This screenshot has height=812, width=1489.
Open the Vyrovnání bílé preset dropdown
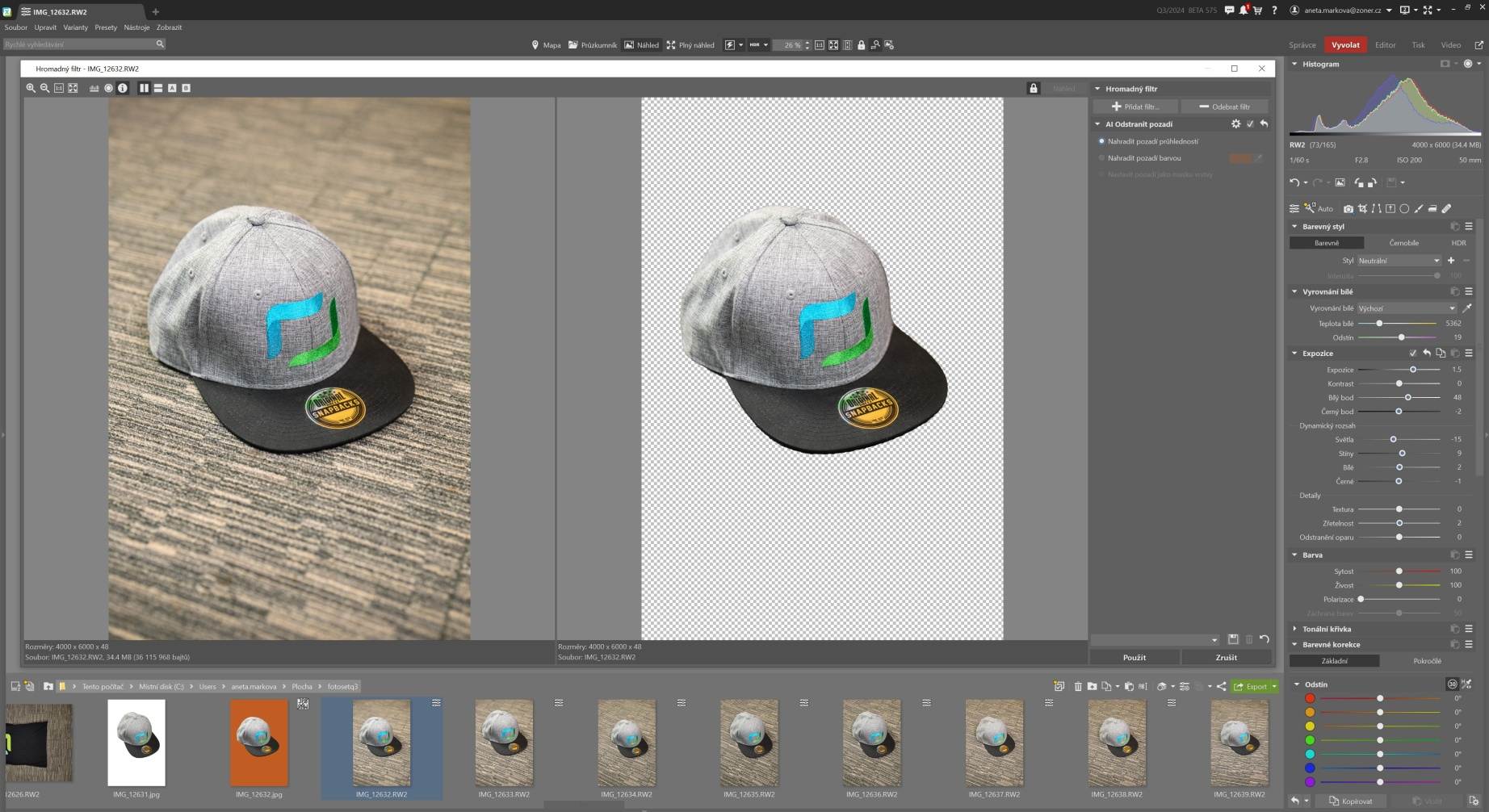click(1407, 308)
